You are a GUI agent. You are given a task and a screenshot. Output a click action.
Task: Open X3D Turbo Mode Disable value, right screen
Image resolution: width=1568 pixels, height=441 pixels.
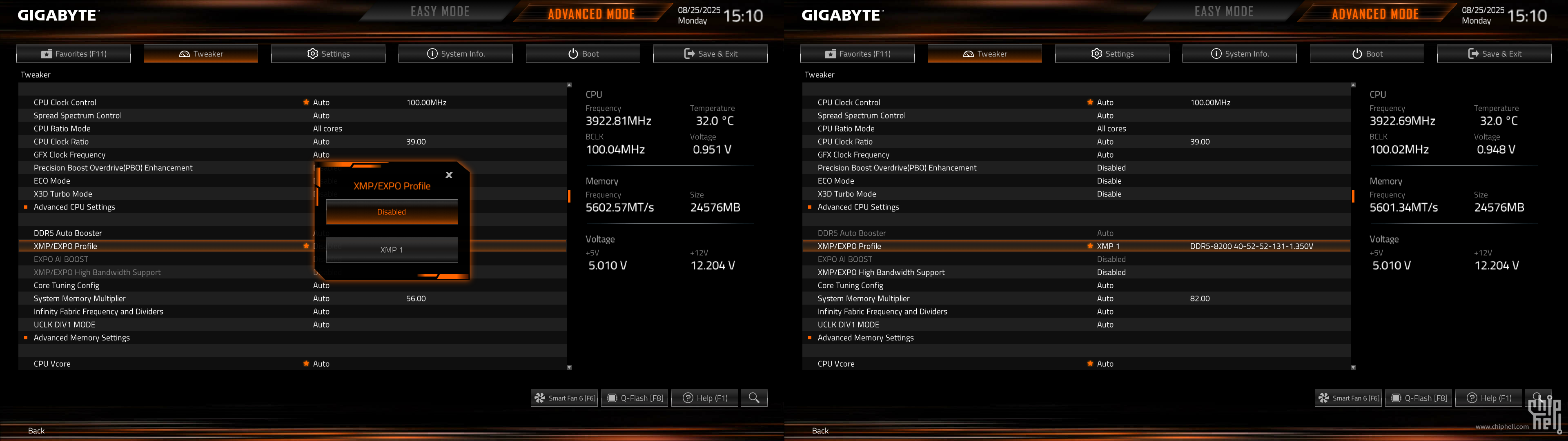click(1109, 194)
